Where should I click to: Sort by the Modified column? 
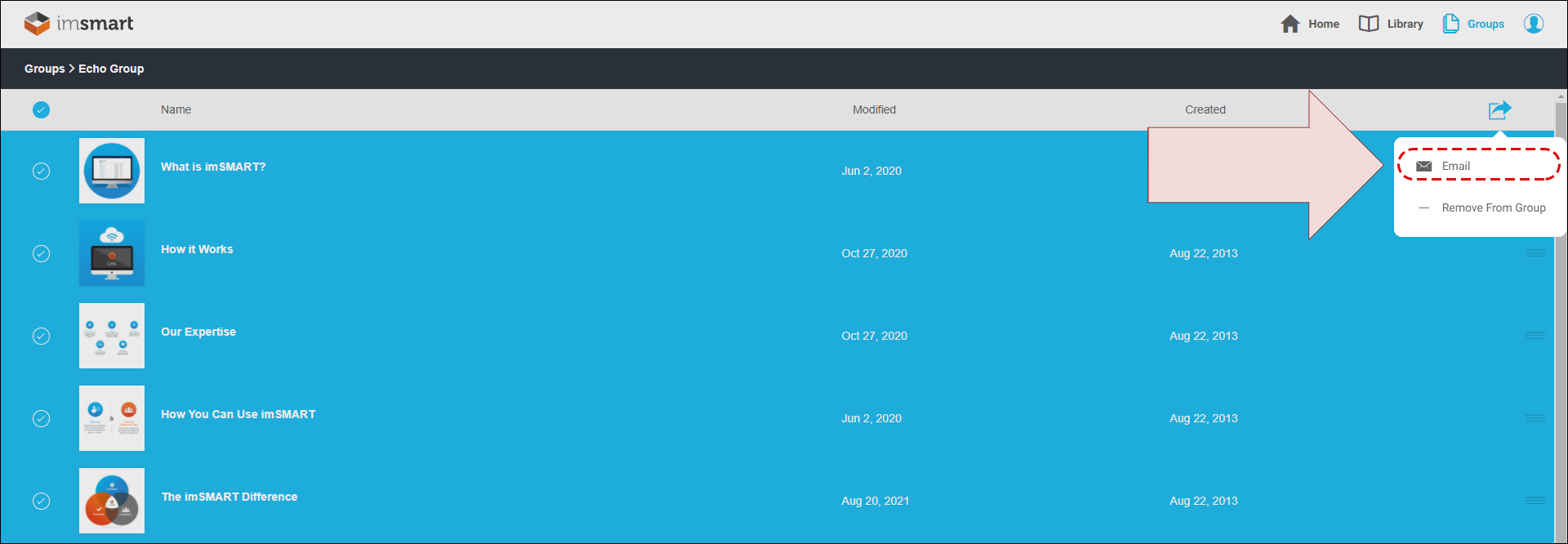874,109
